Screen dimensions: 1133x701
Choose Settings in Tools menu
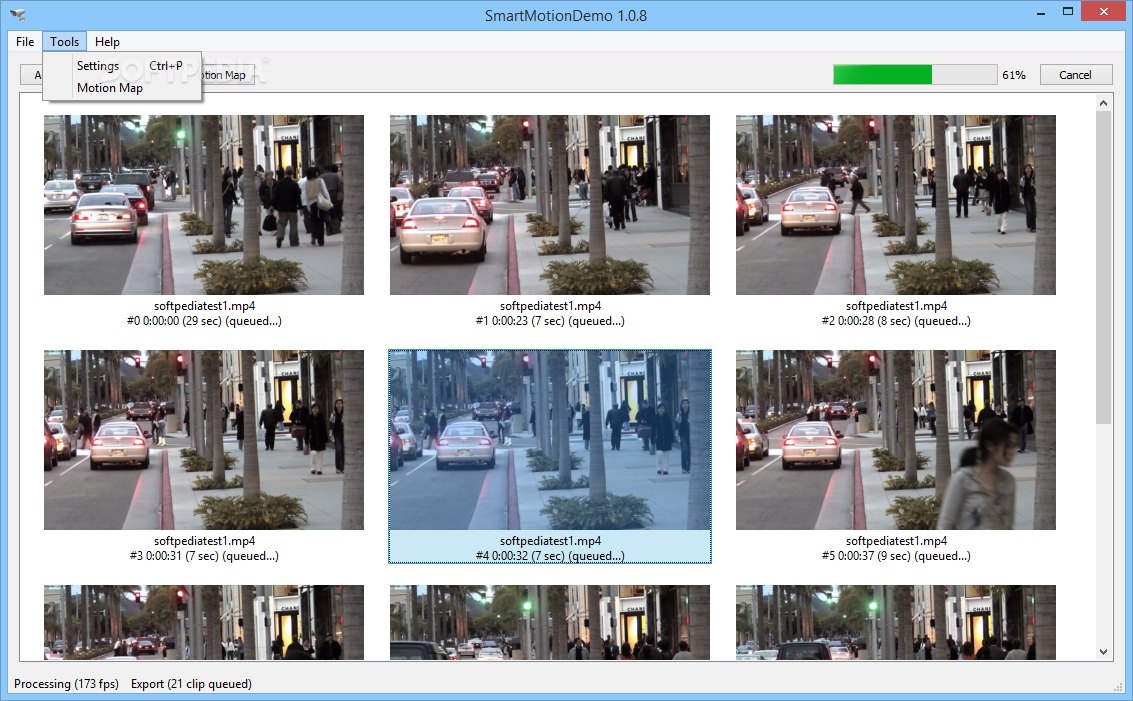click(x=121, y=66)
